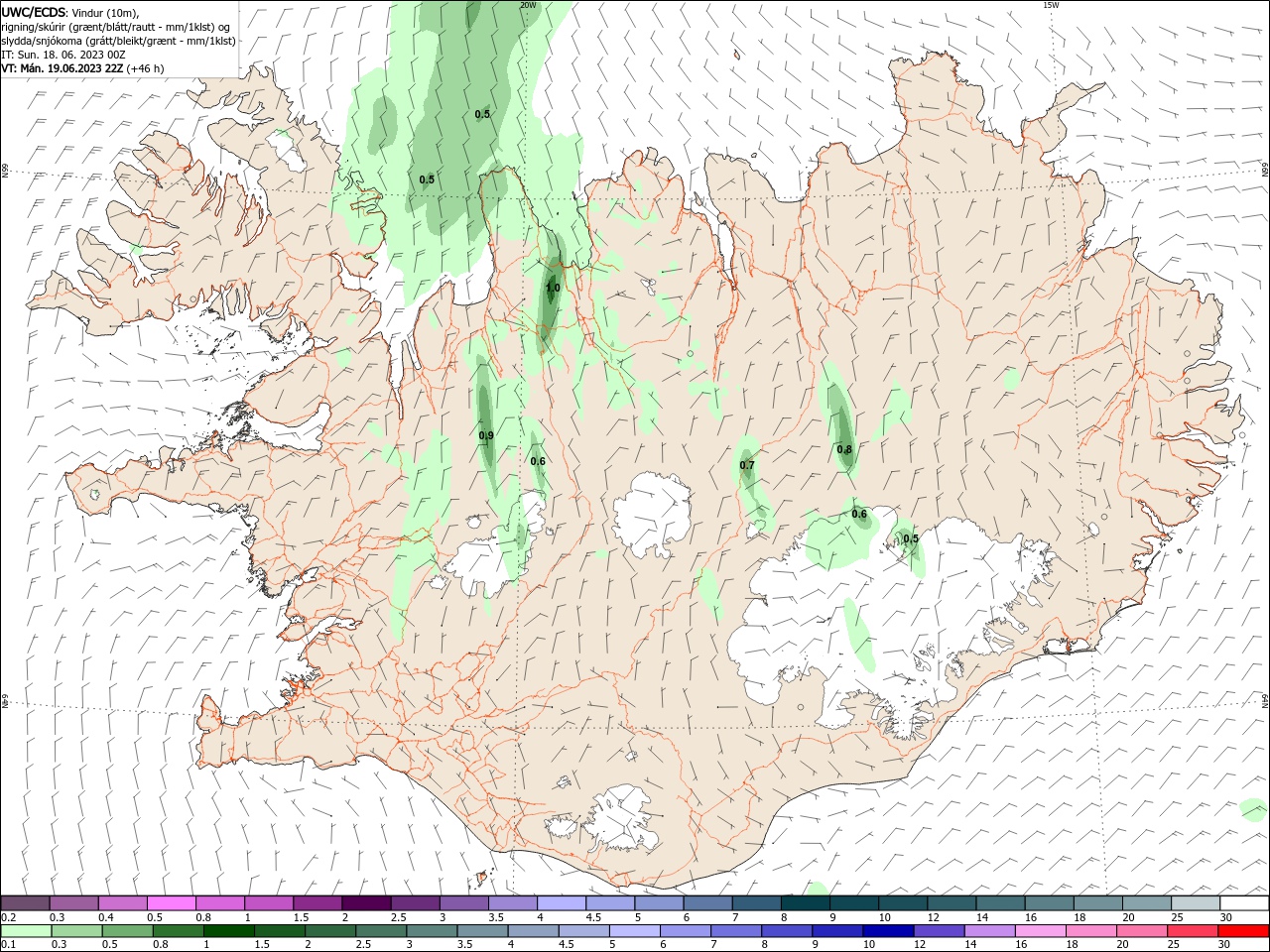Click the UWC/ECDS title text

point(34,12)
